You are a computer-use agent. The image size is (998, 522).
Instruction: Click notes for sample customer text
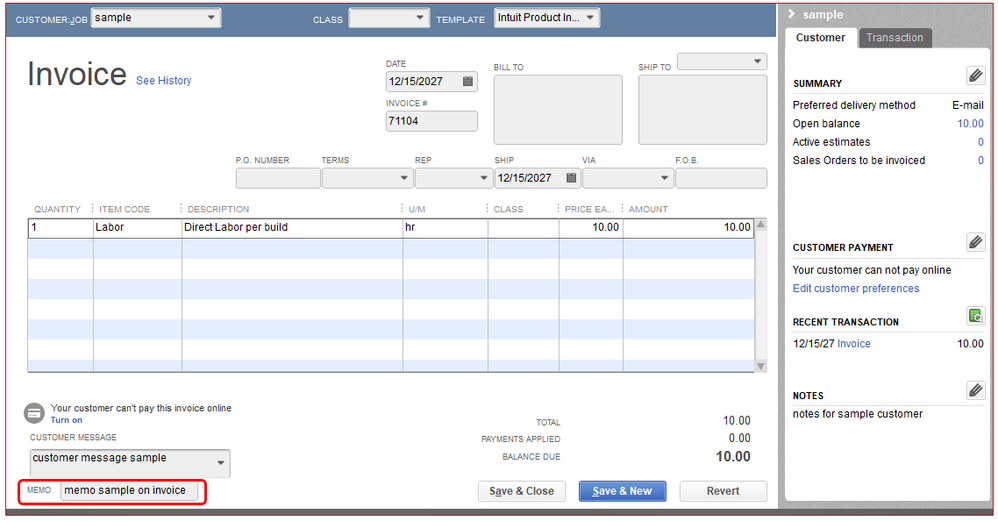tap(857, 414)
